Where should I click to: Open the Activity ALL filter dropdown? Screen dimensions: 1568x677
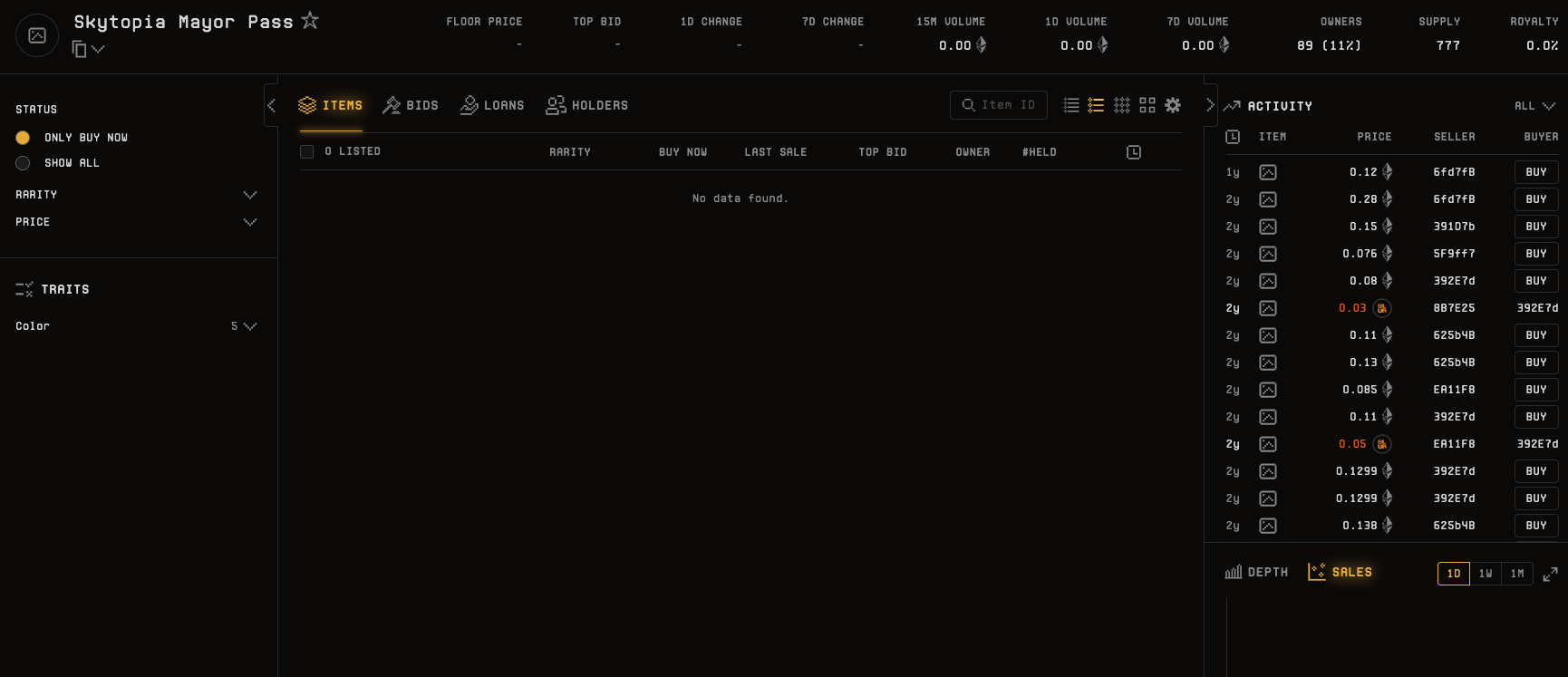coord(1534,106)
